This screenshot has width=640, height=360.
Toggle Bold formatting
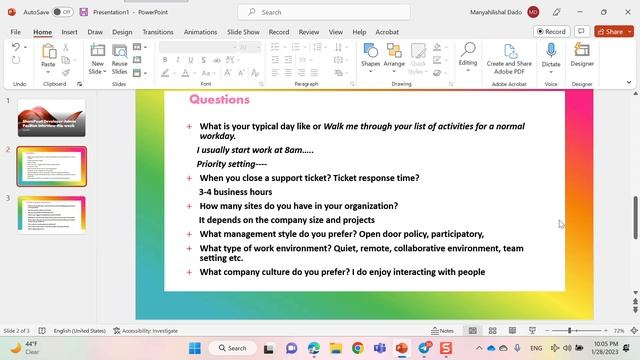[x=165, y=60]
